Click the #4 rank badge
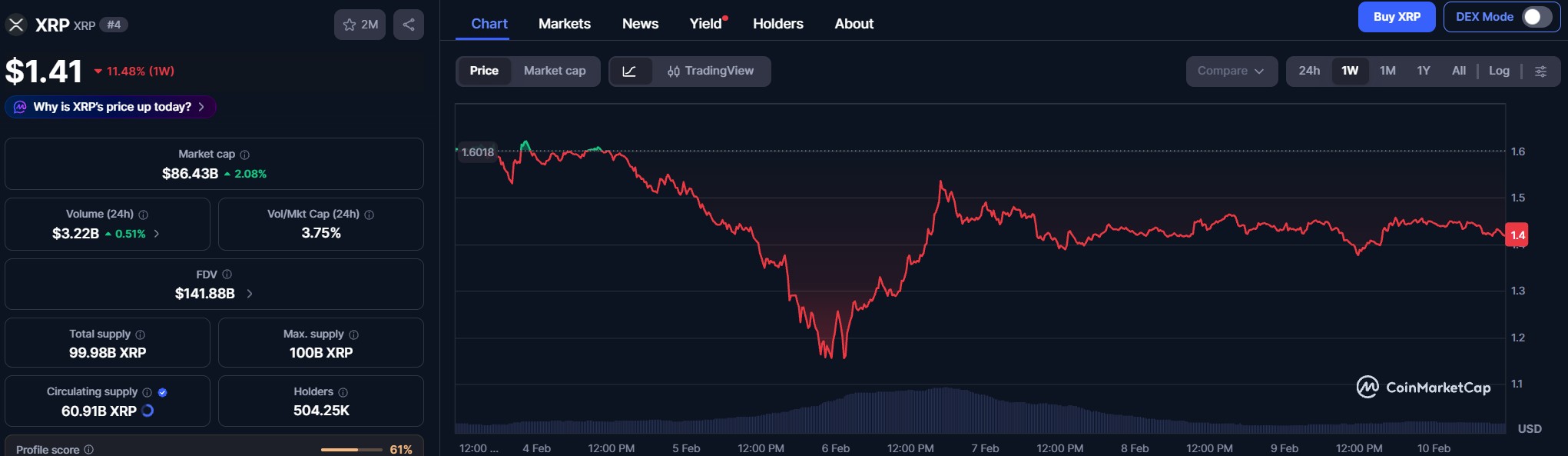1568x456 pixels. click(114, 25)
